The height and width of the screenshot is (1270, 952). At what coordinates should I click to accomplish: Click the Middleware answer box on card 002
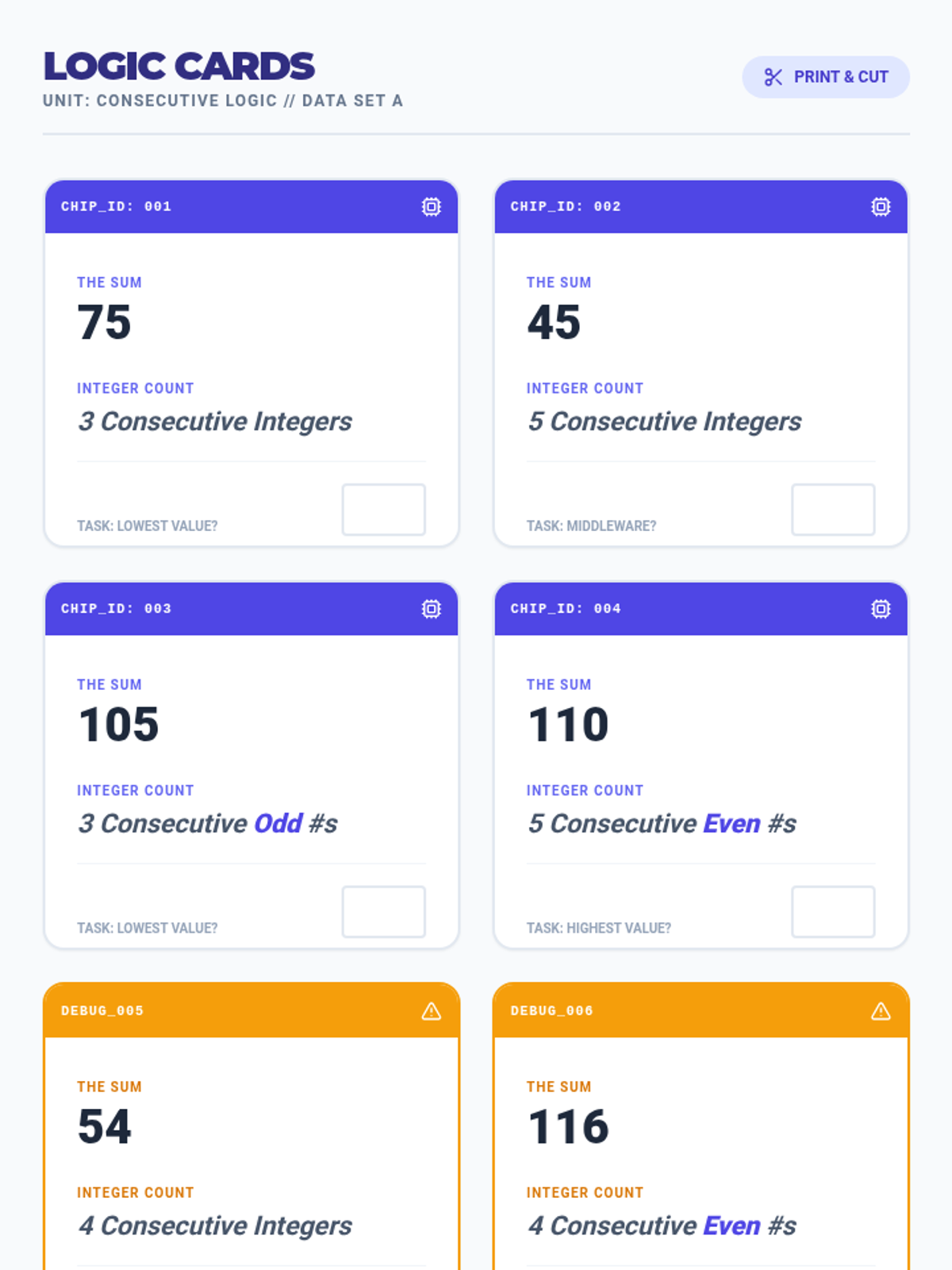833,510
